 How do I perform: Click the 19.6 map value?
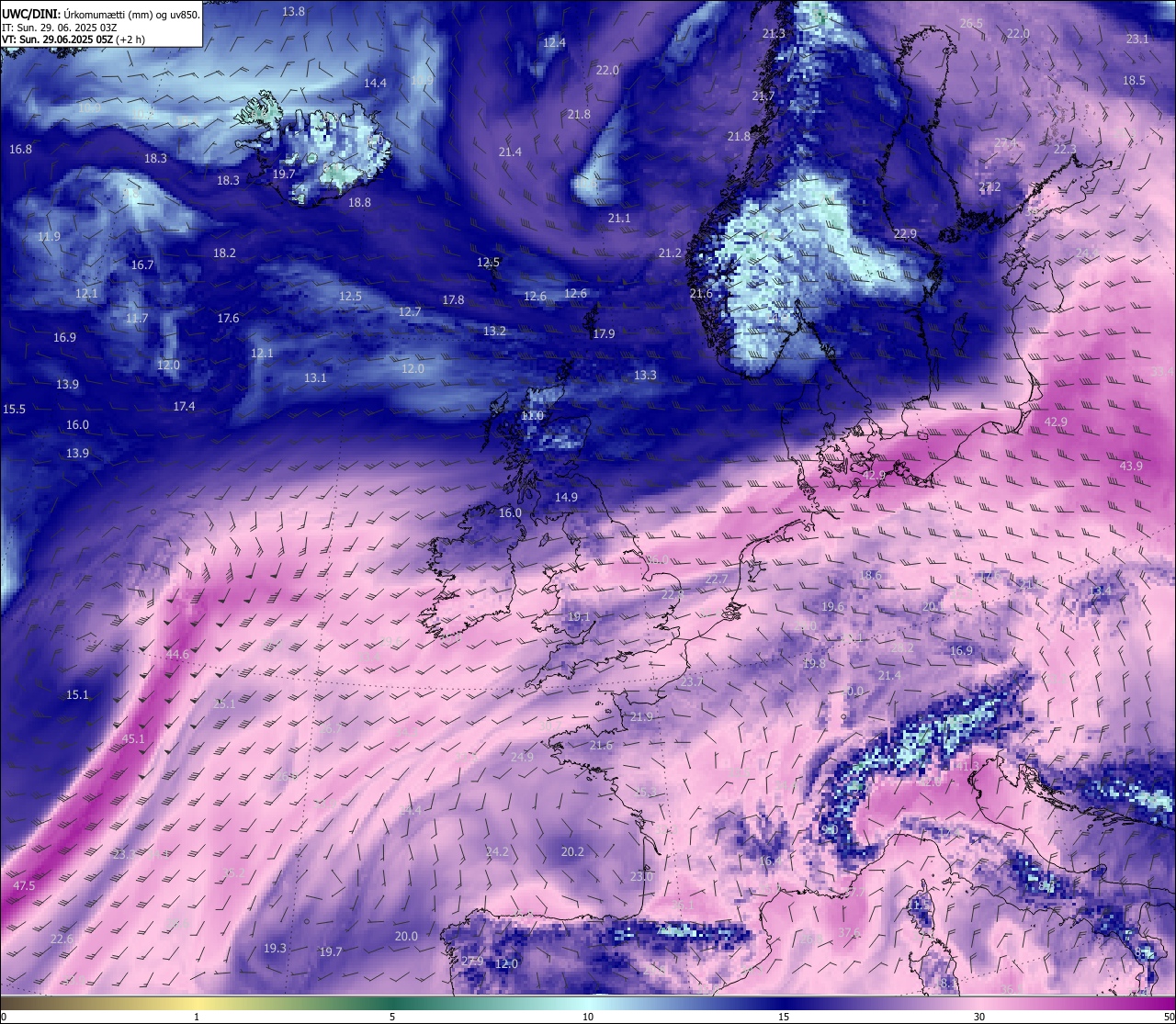832,607
